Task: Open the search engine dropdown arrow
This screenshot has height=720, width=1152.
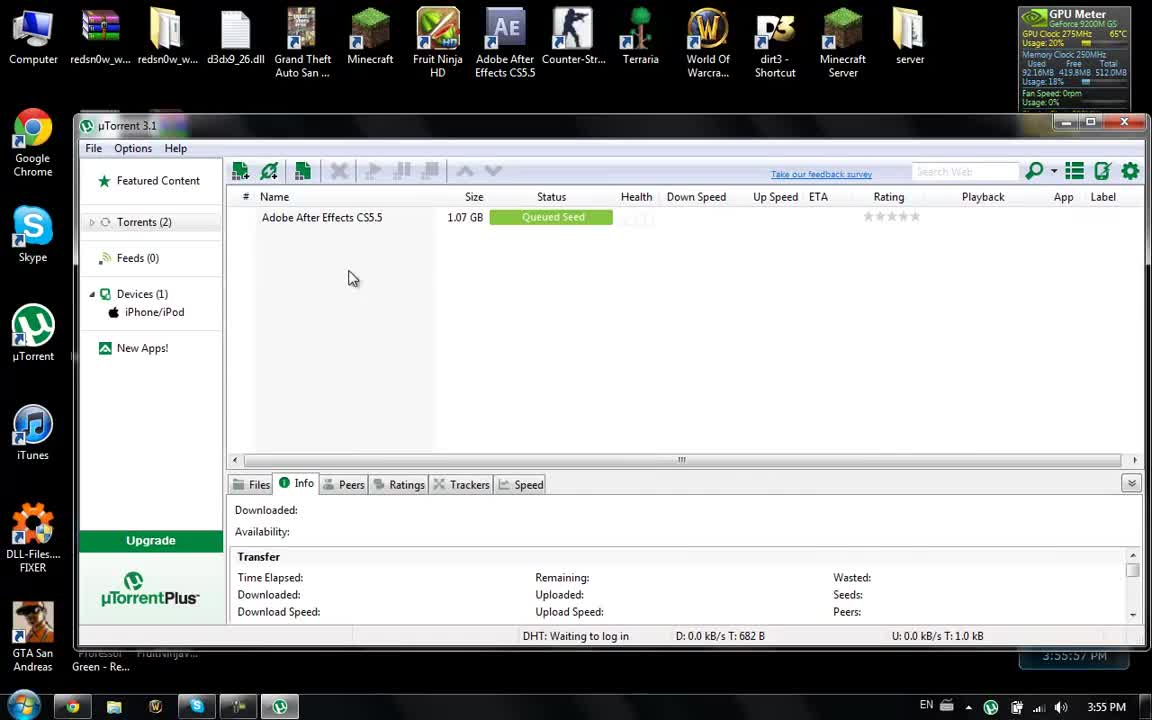Action: [x=1054, y=171]
